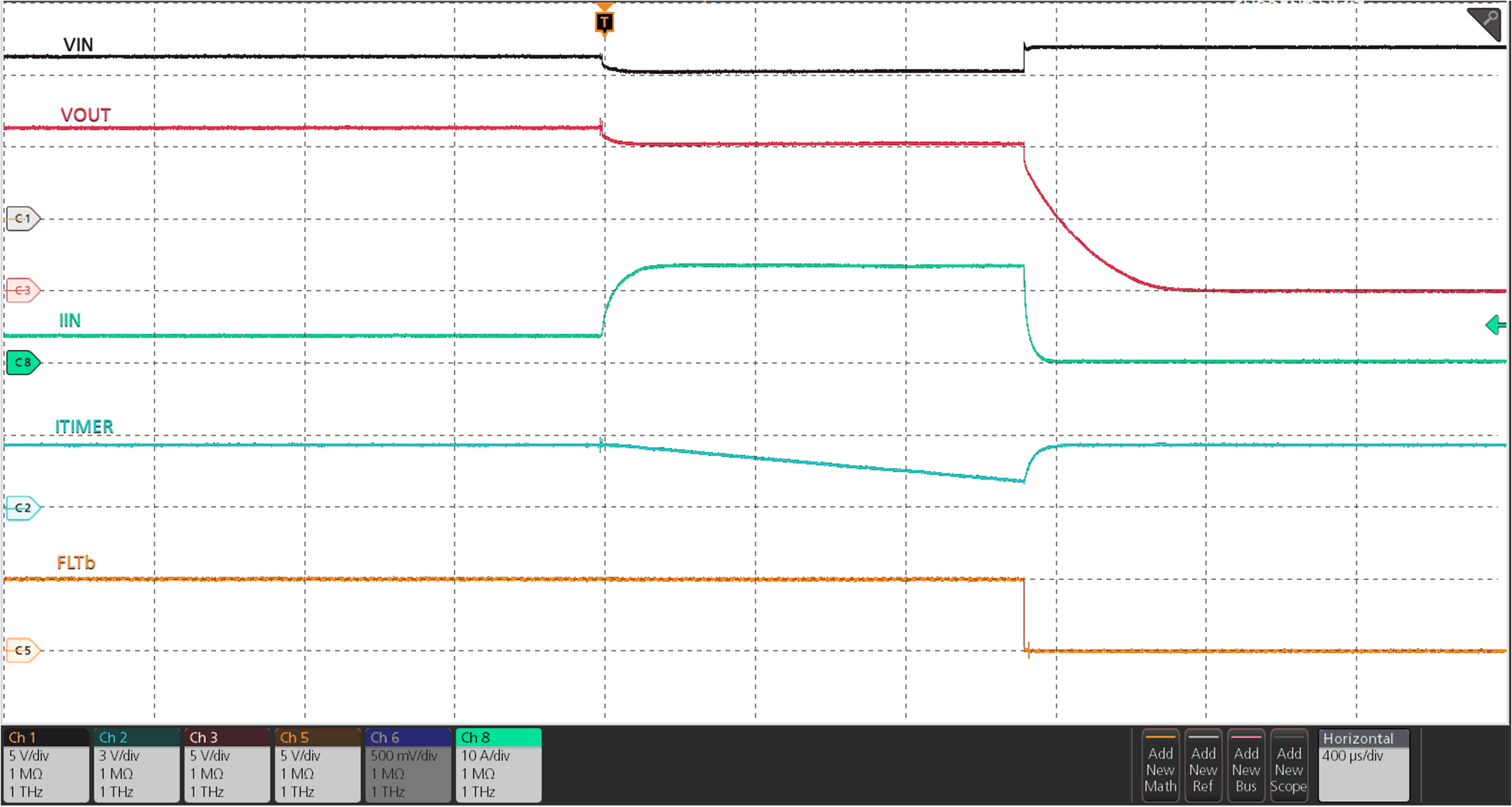Open the Ch 3 channel settings
Viewport: 1512px width, 807px height.
click(x=226, y=765)
